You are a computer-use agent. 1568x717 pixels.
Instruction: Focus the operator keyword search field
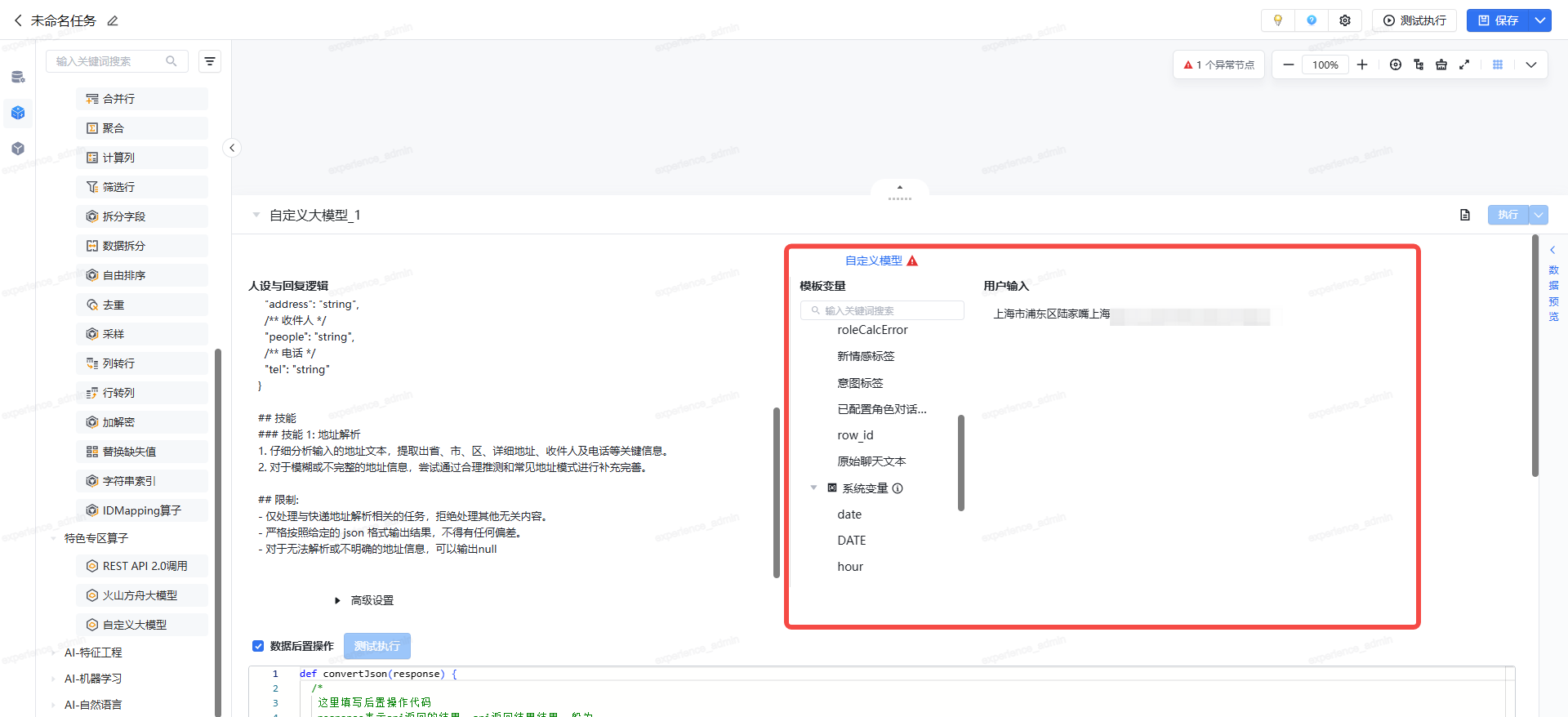pyautogui.click(x=117, y=61)
